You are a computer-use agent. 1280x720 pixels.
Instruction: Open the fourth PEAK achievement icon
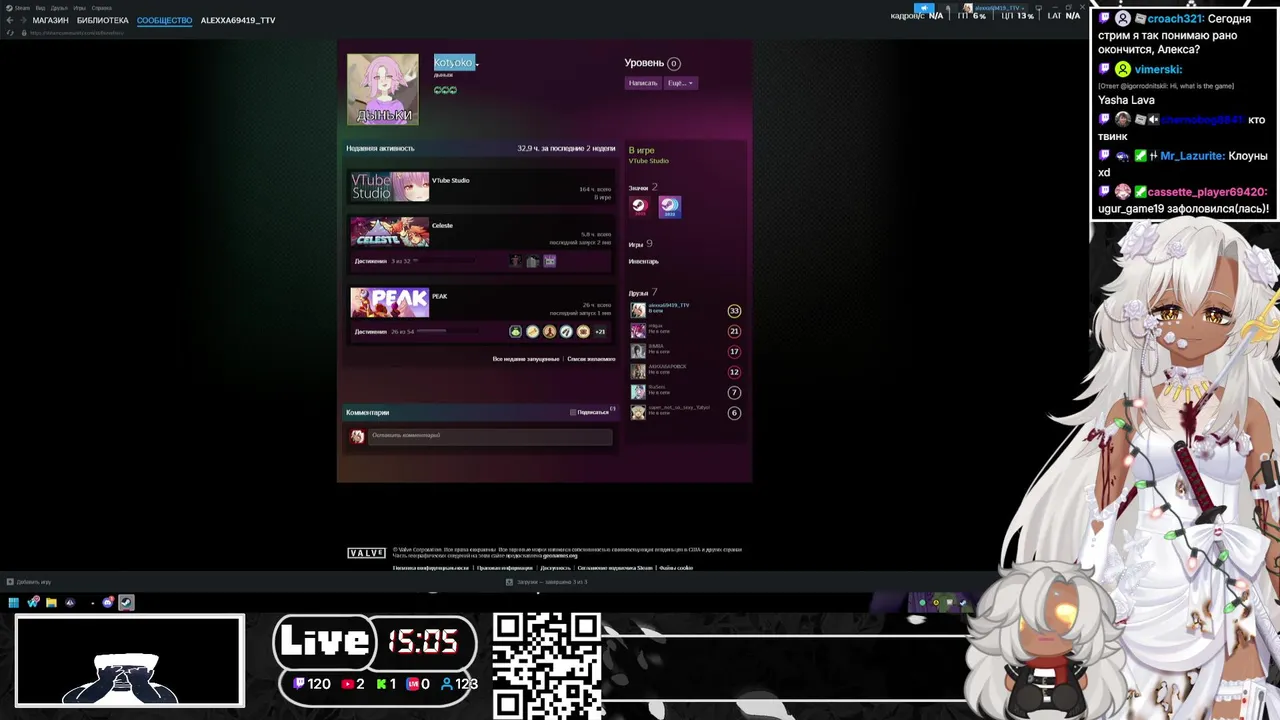tap(566, 331)
